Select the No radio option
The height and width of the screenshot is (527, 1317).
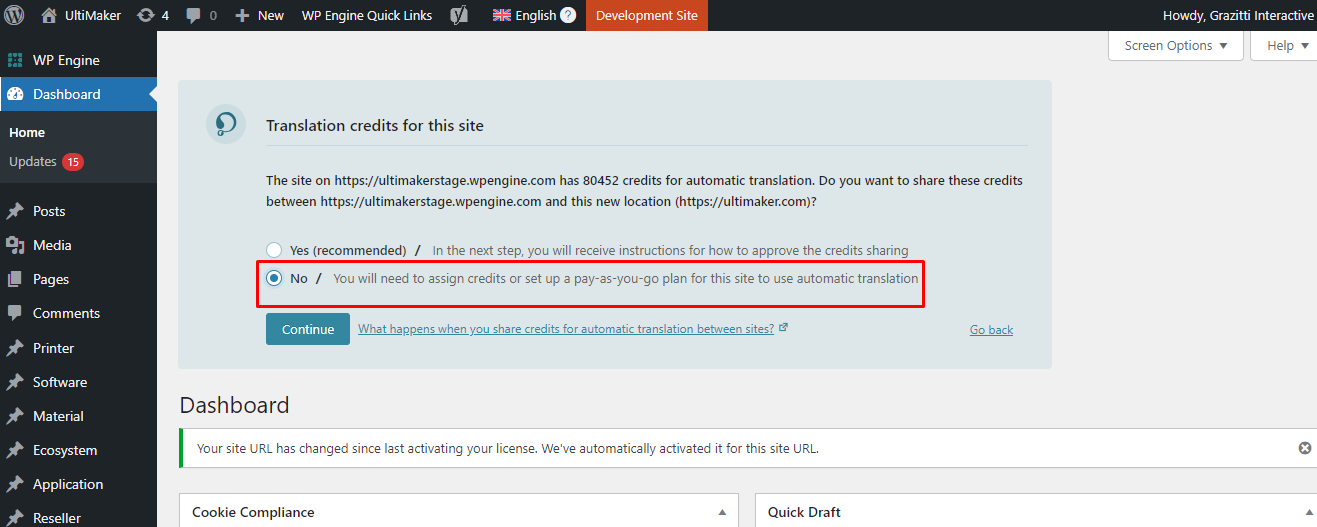274,278
